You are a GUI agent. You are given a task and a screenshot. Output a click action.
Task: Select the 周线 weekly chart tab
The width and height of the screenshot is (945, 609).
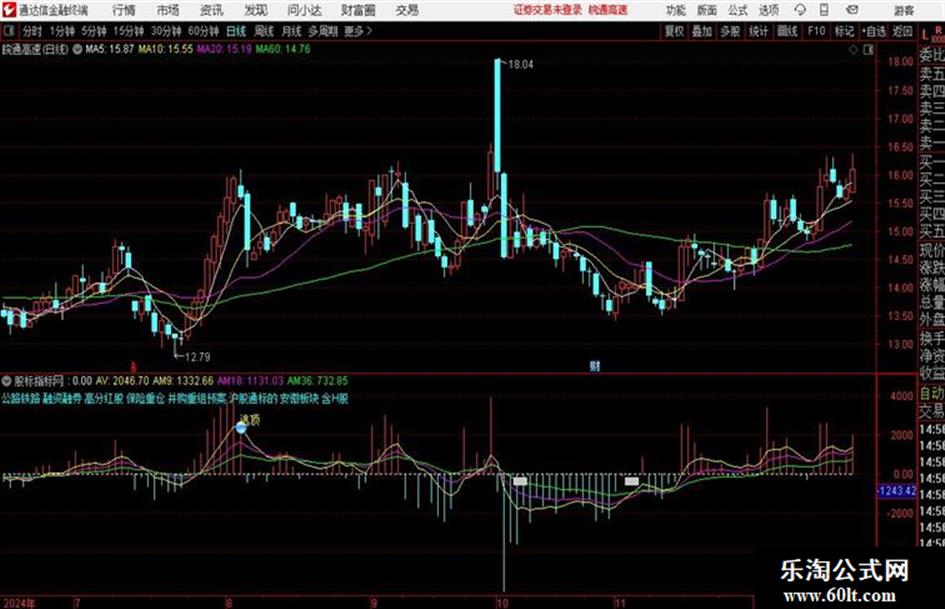264,31
